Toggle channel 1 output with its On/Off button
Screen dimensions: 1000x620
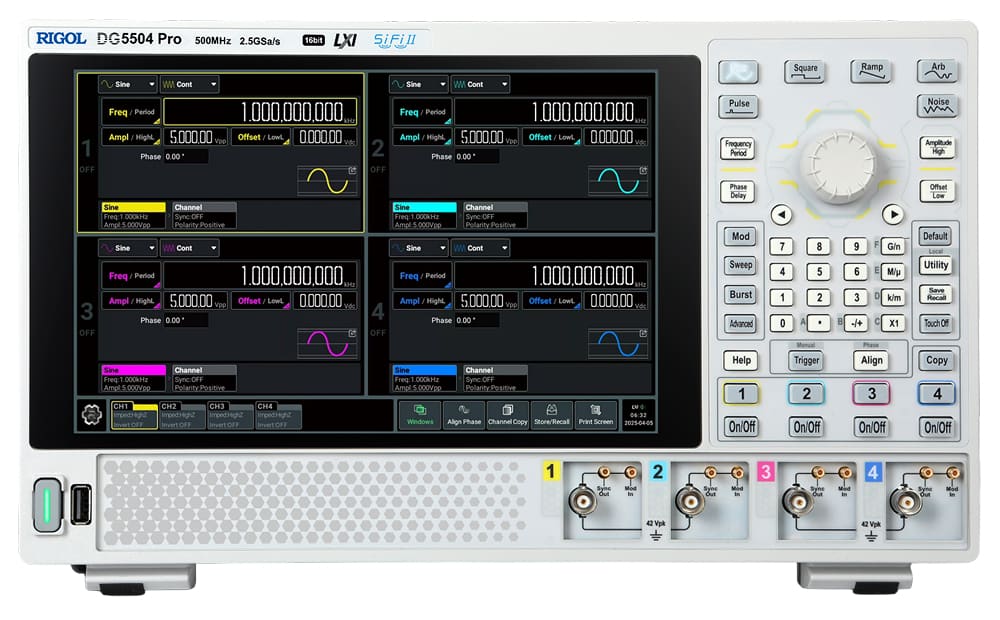(x=740, y=426)
